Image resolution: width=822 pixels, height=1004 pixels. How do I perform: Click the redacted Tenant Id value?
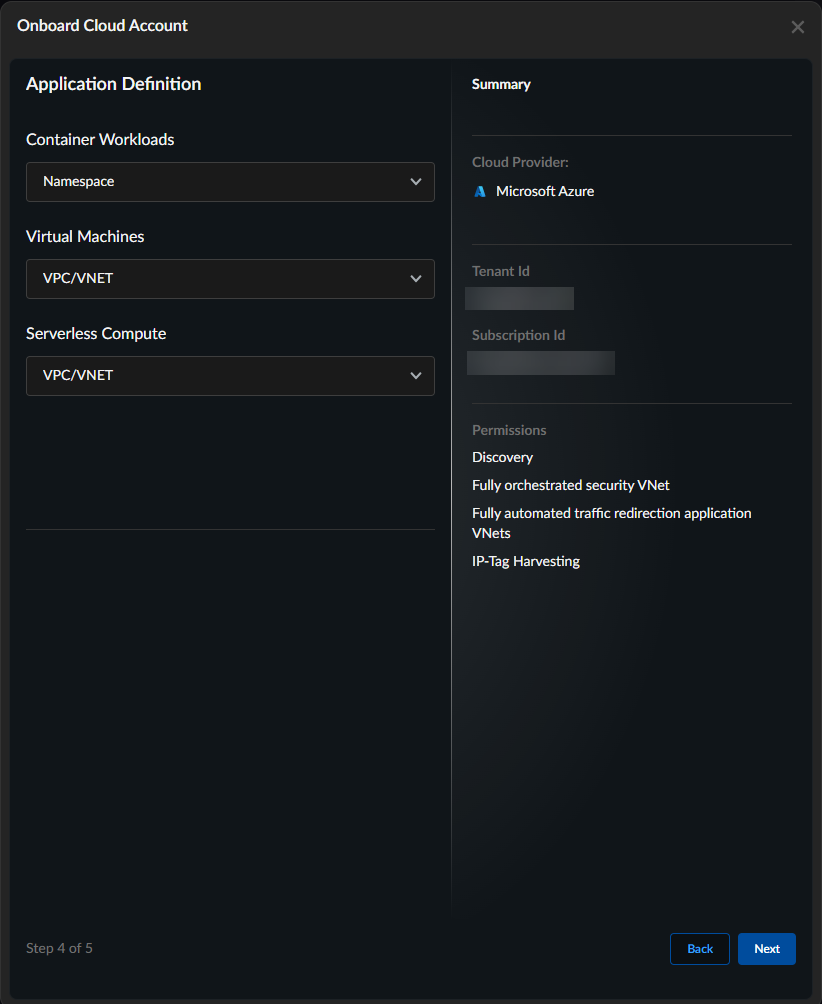[520, 298]
